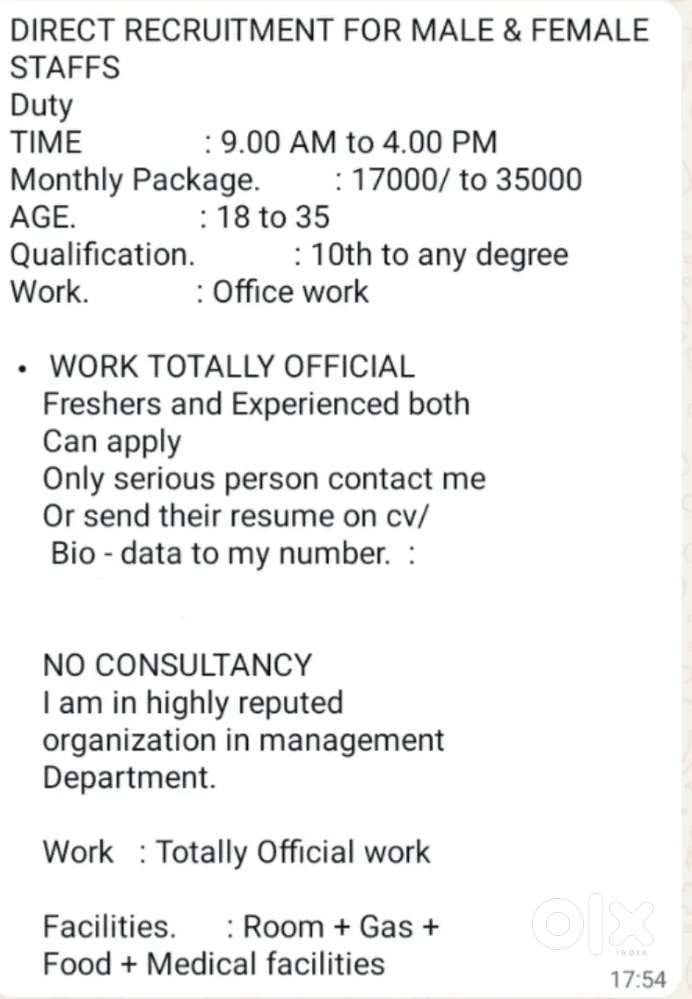Click the NO CONSULTANCY text
This screenshot has width=692, height=999.
(x=177, y=665)
